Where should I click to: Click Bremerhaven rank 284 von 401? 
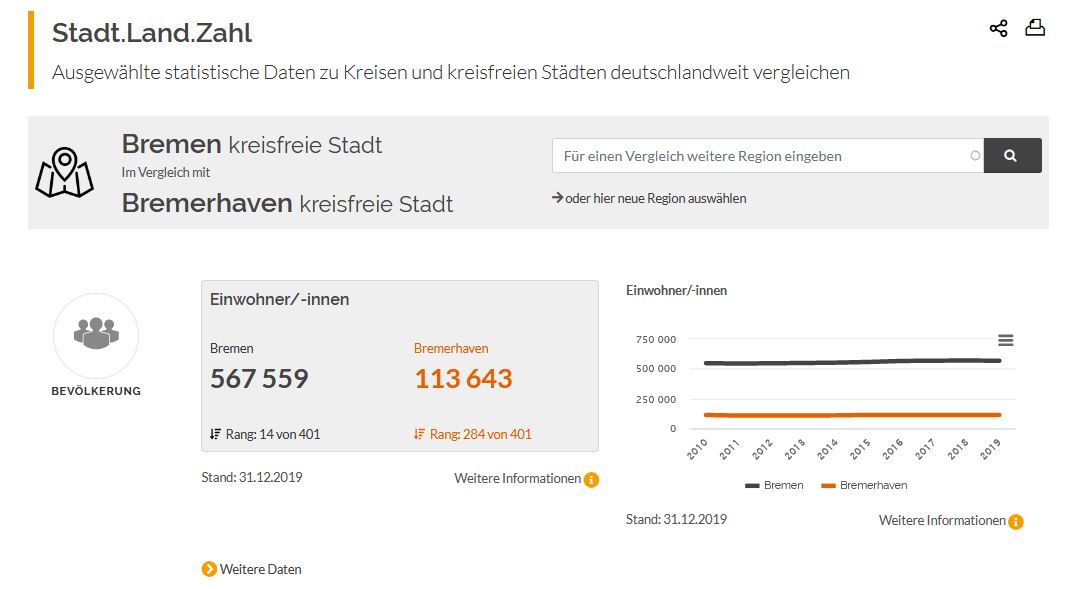pos(480,434)
